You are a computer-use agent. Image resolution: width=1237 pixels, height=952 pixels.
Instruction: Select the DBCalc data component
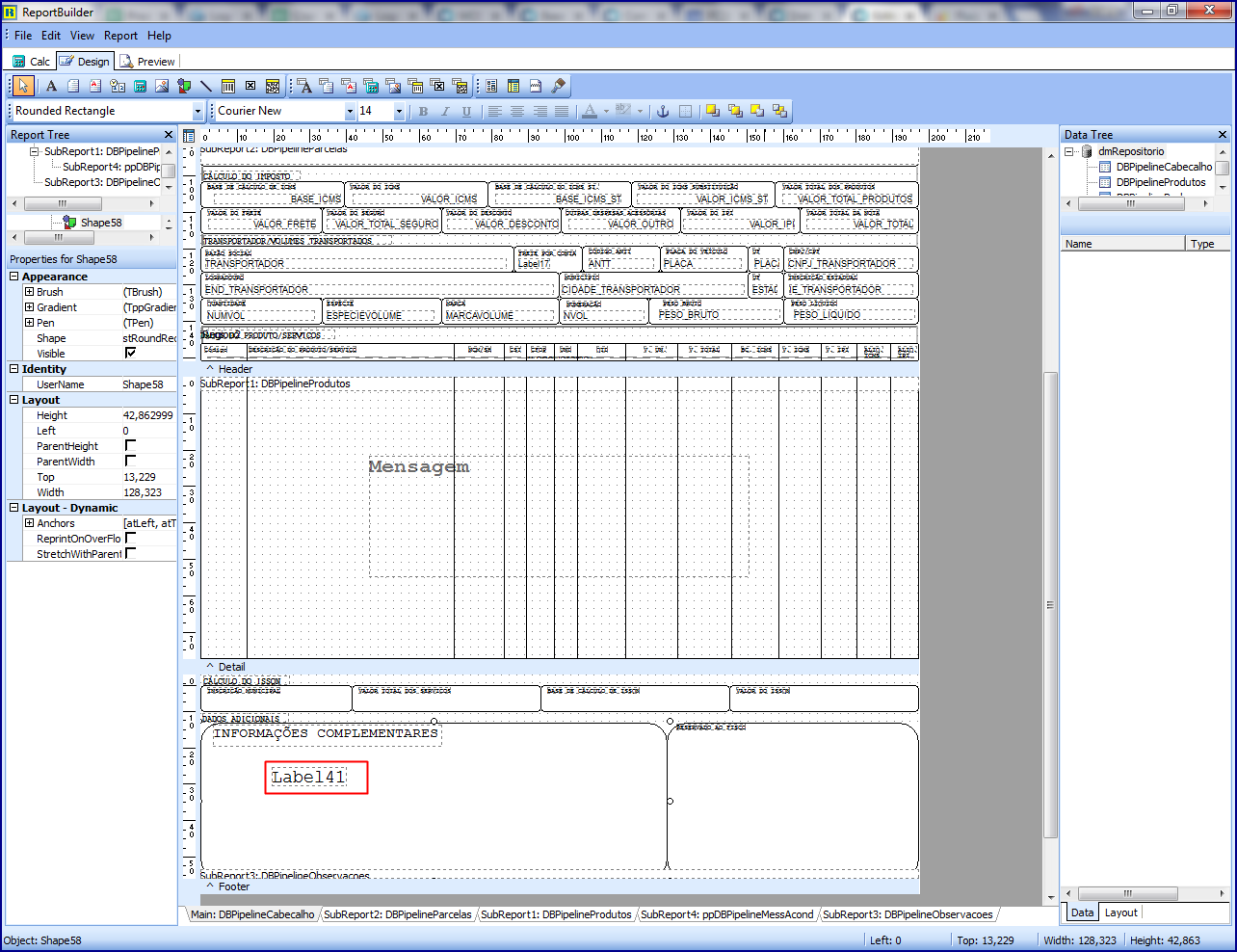(371, 86)
